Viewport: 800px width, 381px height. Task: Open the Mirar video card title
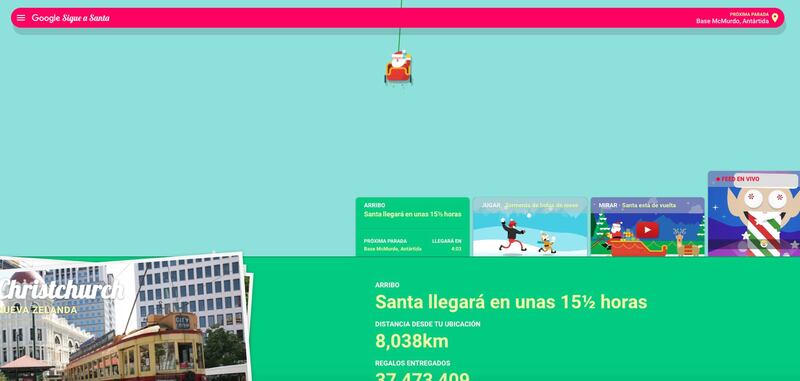(x=637, y=206)
